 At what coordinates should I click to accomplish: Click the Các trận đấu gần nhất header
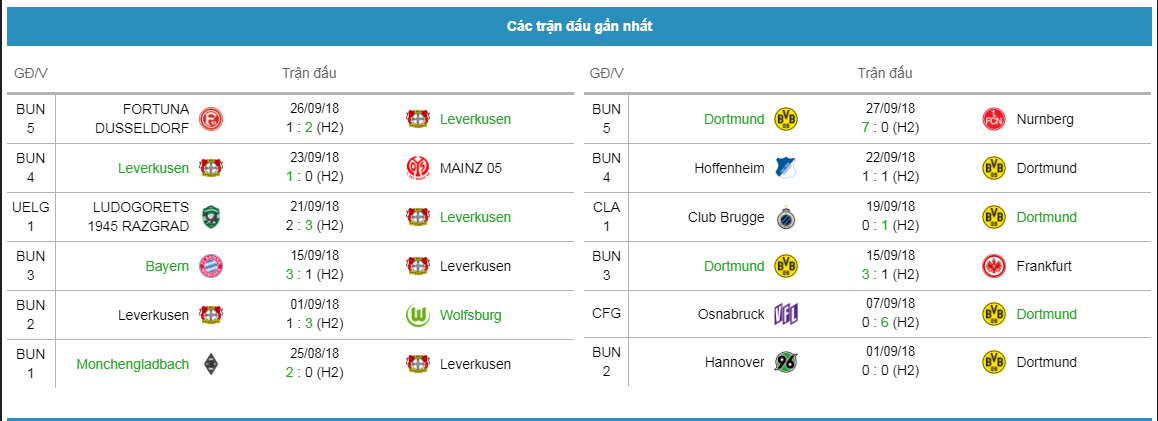(579, 27)
